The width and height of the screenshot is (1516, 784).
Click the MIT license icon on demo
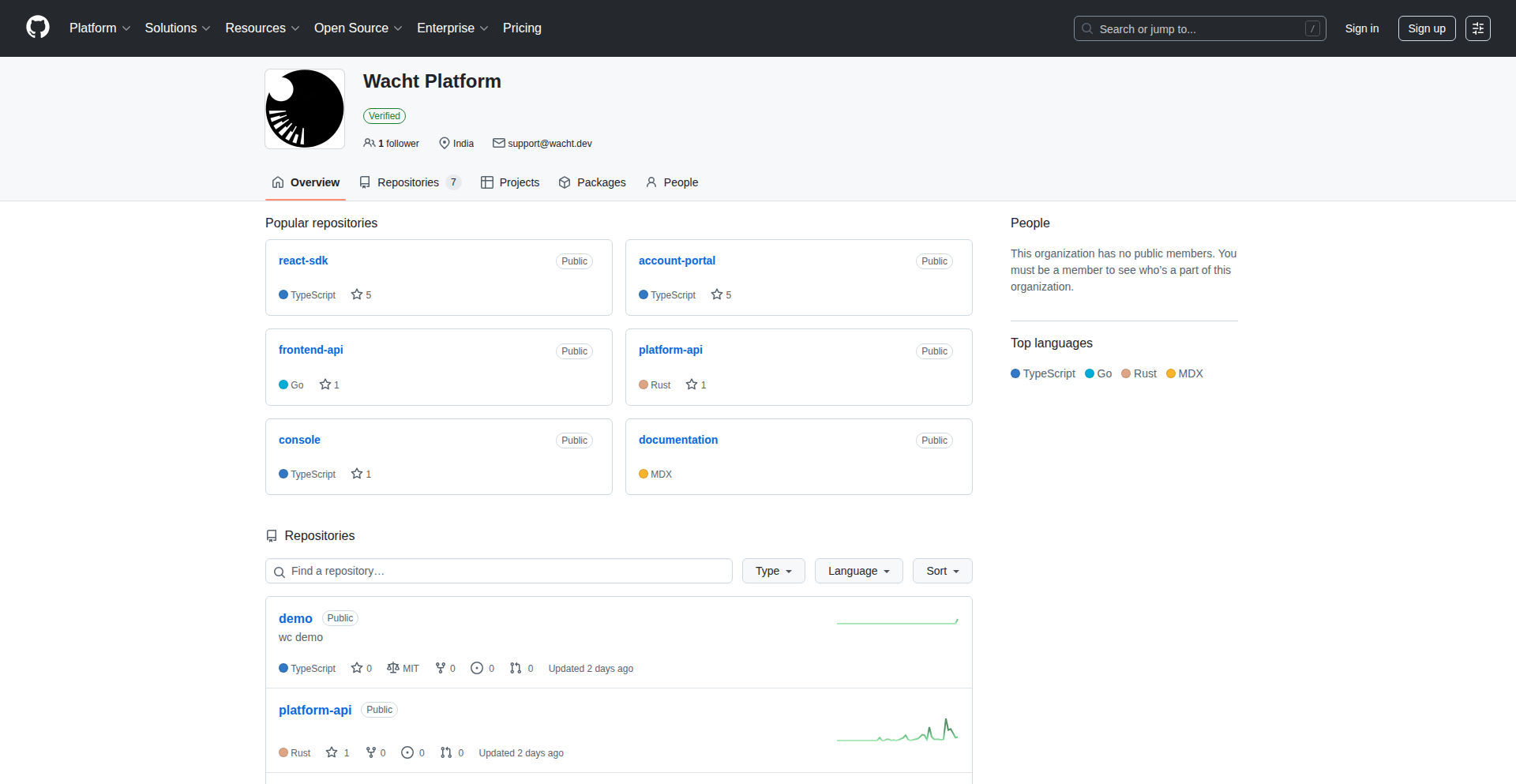click(393, 668)
